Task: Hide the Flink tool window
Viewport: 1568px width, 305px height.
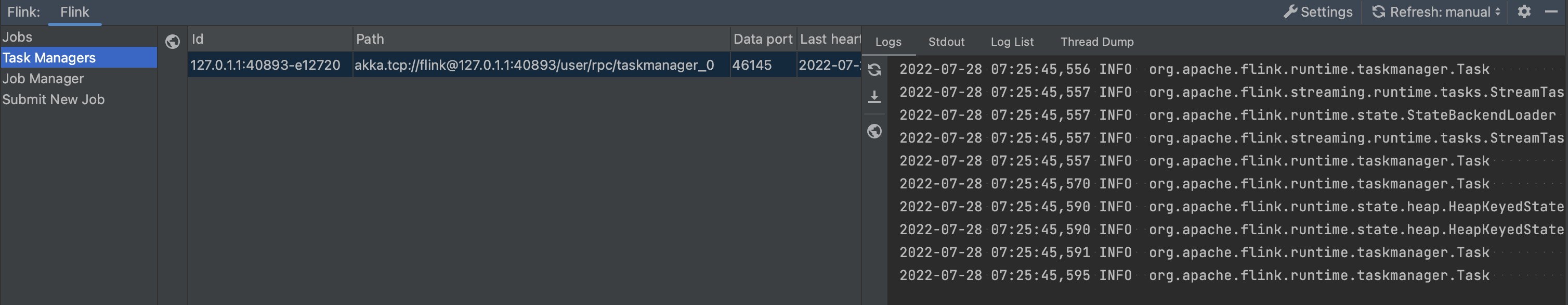Action: [x=1551, y=11]
